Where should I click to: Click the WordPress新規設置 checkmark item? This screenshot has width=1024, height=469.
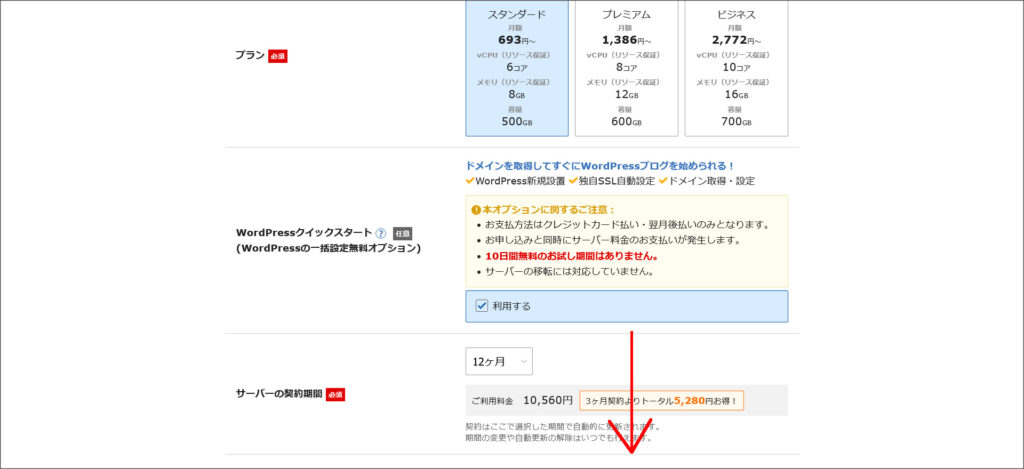pos(515,181)
